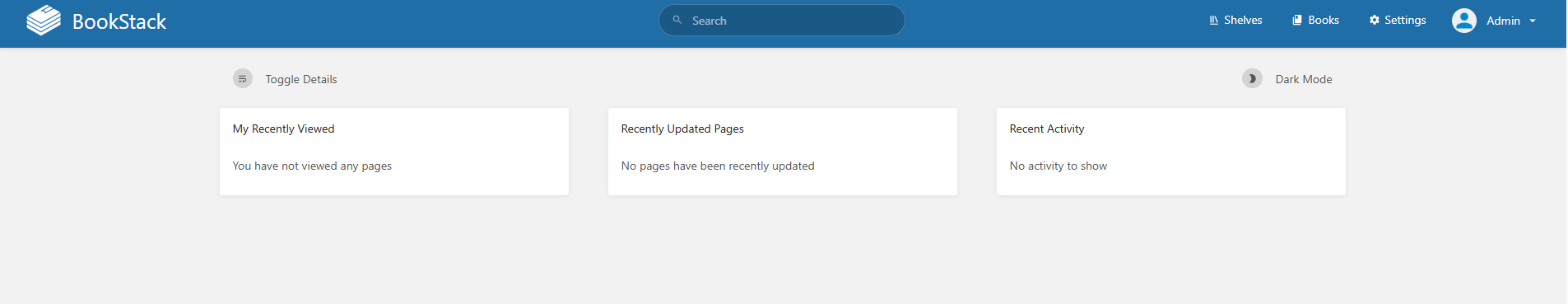Open the My Recently Viewed heading
The width and height of the screenshot is (1568, 304).
pos(284,129)
